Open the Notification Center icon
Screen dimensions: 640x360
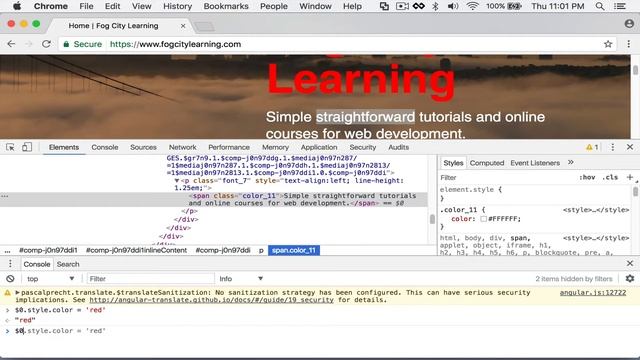click(620, 6)
